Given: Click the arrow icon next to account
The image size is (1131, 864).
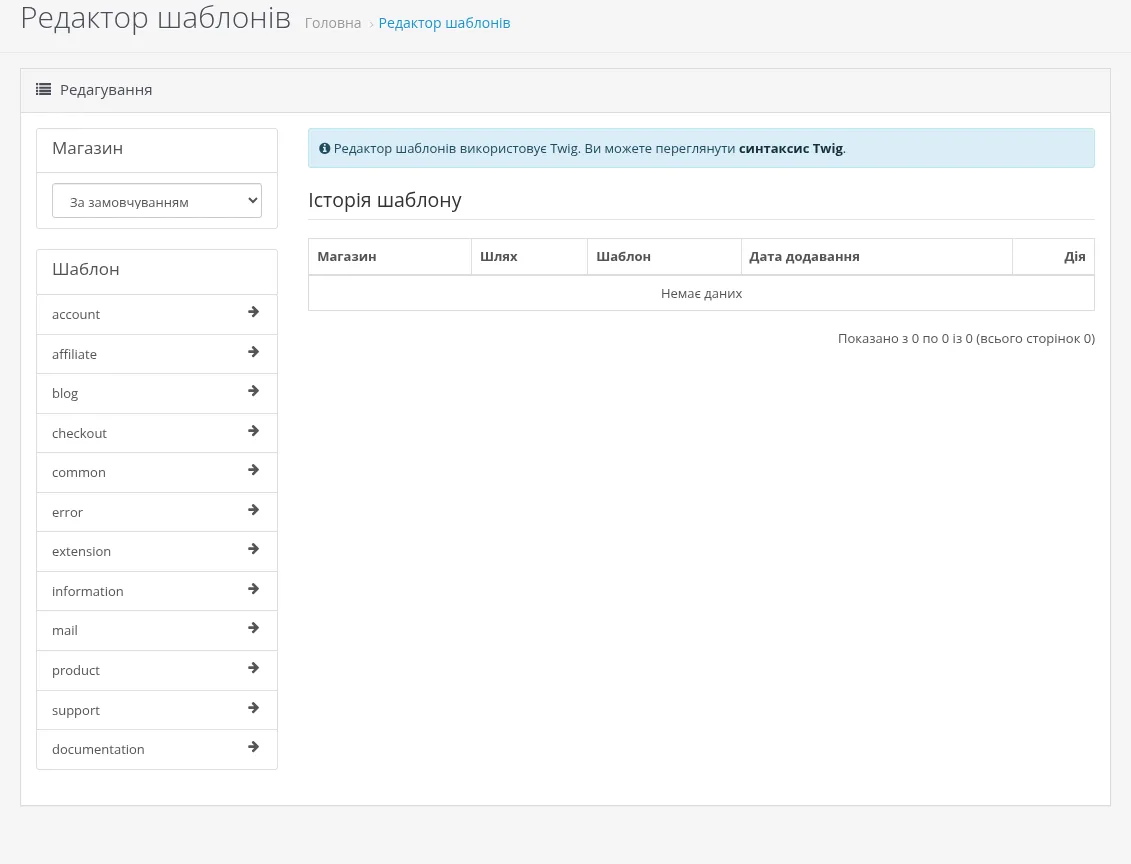Looking at the screenshot, I should click(x=253, y=312).
